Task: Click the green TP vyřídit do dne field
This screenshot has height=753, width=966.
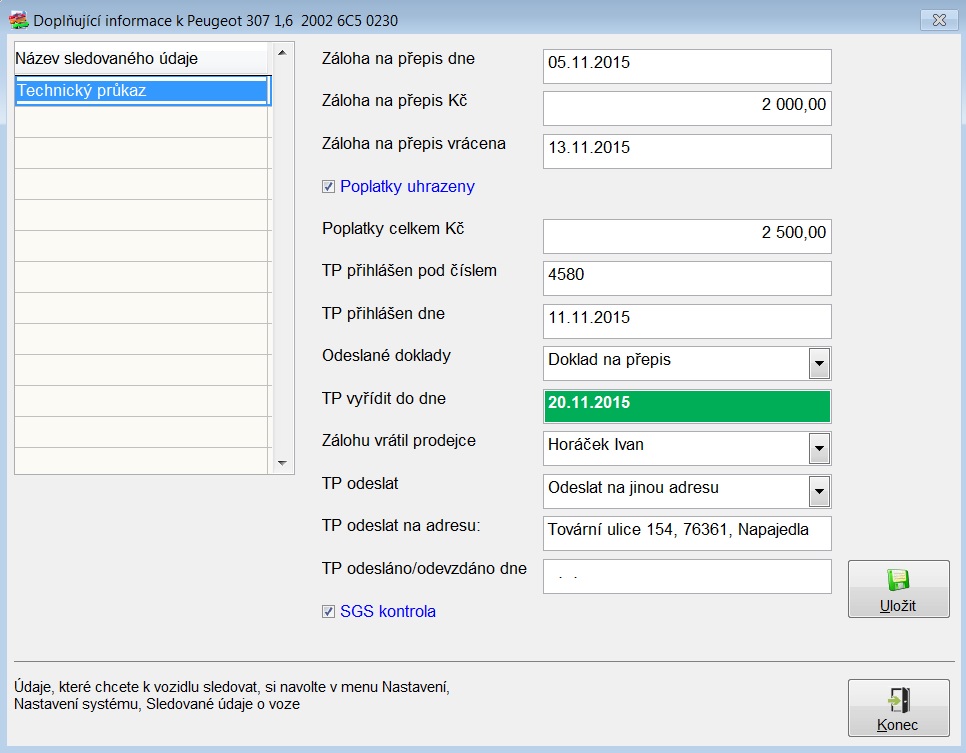Action: click(687, 406)
